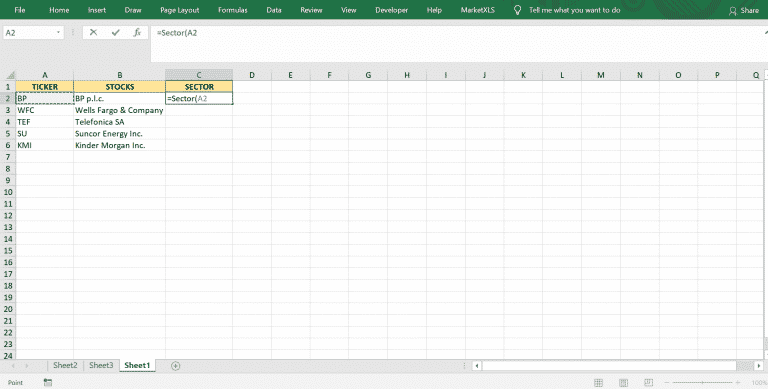The width and height of the screenshot is (768, 389).
Task: Open the Review ribbon tab
Action: click(x=311, y=10)
